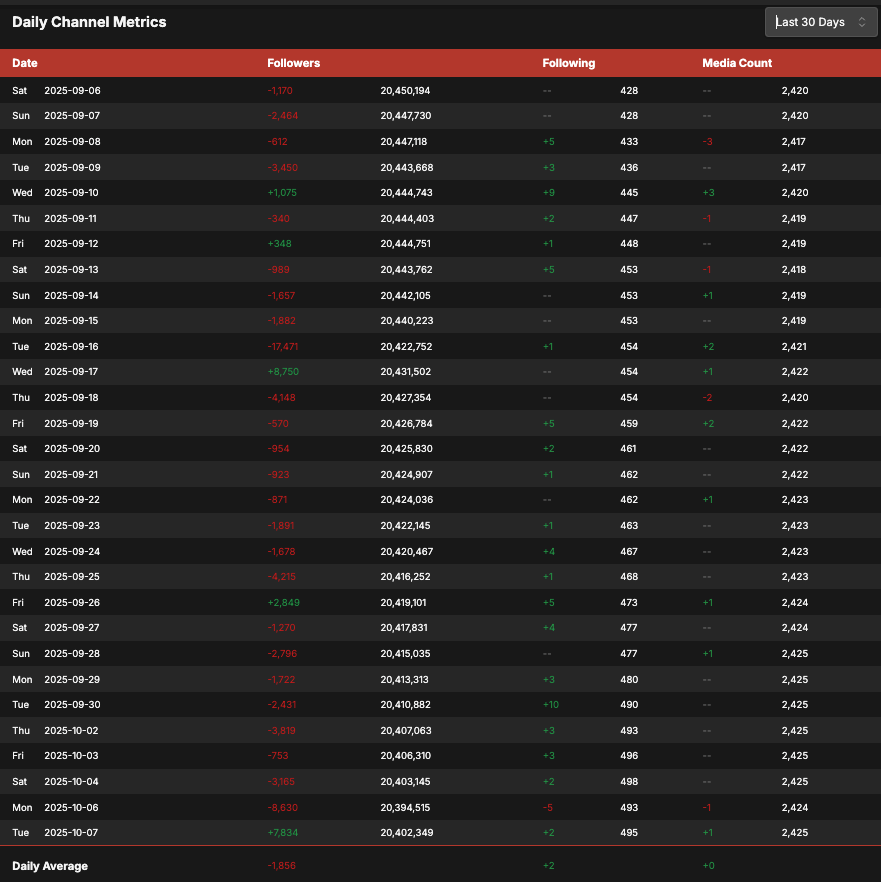Viewport: 881px width, 882px height.
Task: Click the +7,834 follower gain value
Action: 283,832
